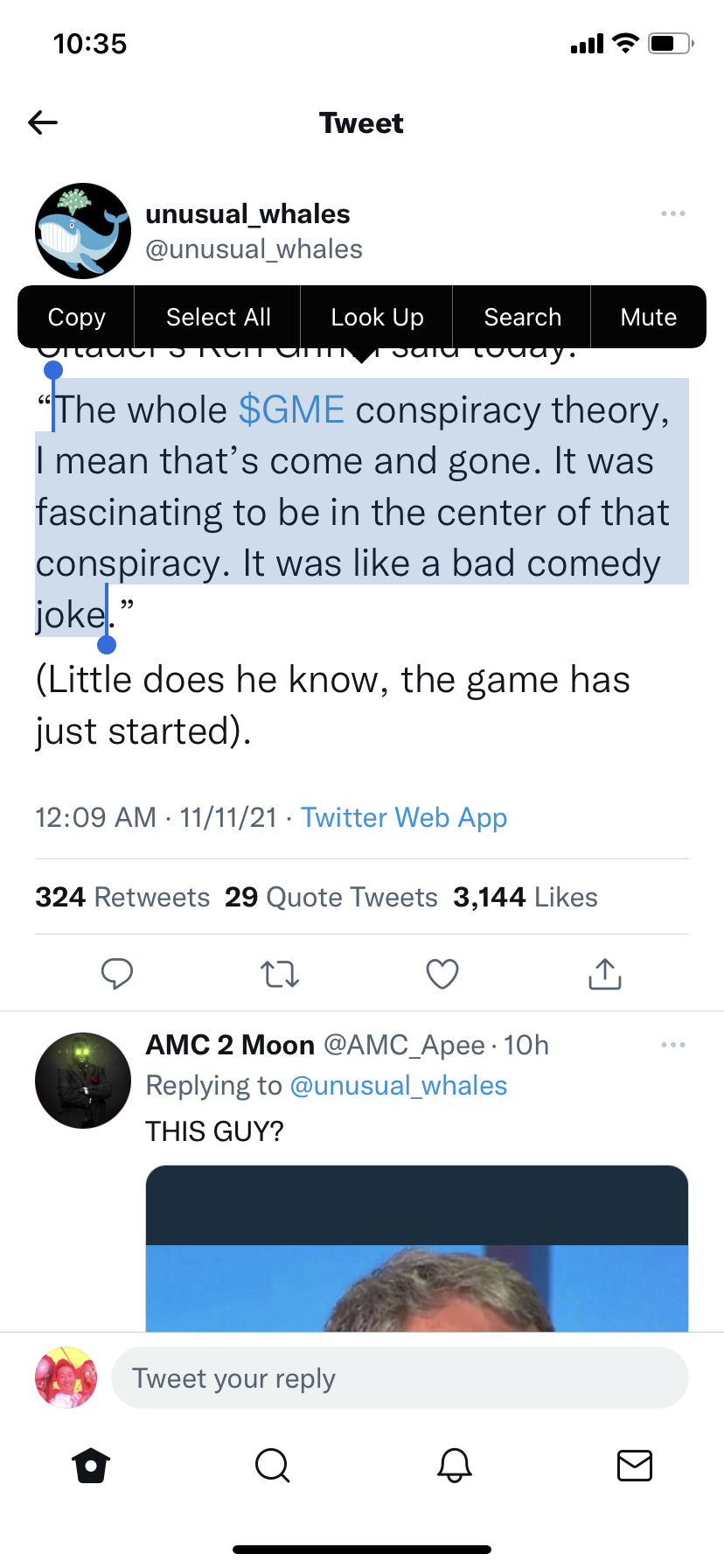Open the Search magnifier tab
Viewport: 724px width, 1568px height.
[272, 1465]
